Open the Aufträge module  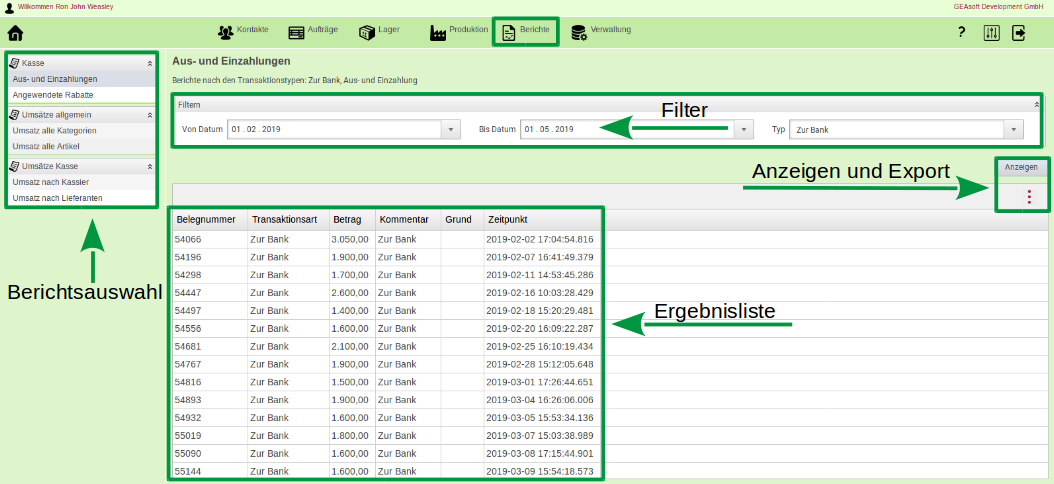point(314,32)
